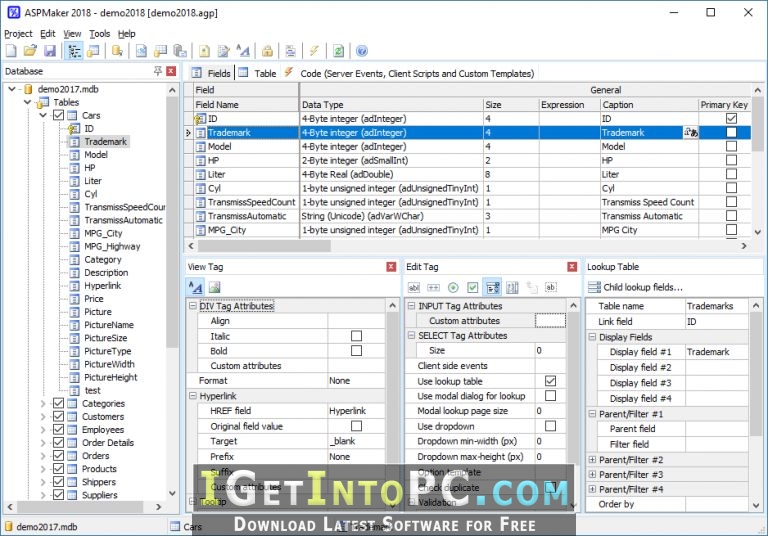Collapse the Tables tree node
Viewport: 768px width, 536px height.
(27, 102)
